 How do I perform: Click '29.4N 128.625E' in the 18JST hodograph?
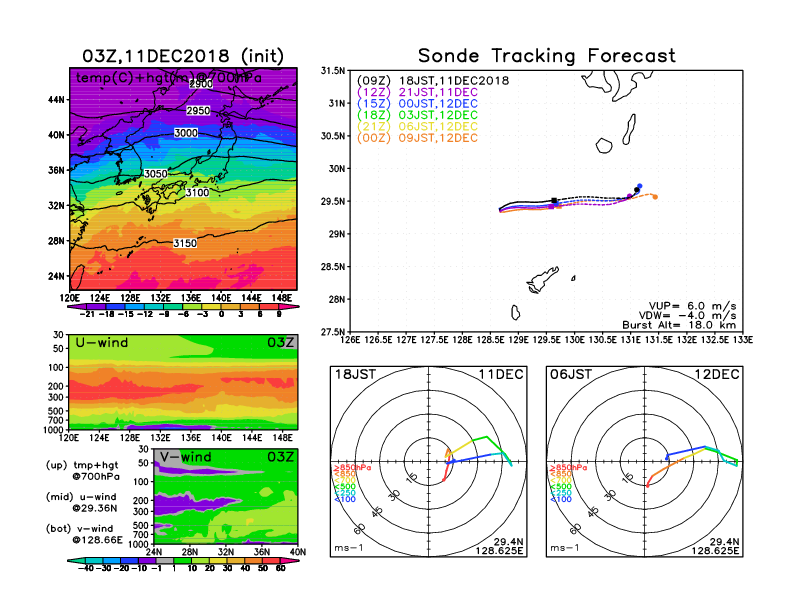[499, 546]
